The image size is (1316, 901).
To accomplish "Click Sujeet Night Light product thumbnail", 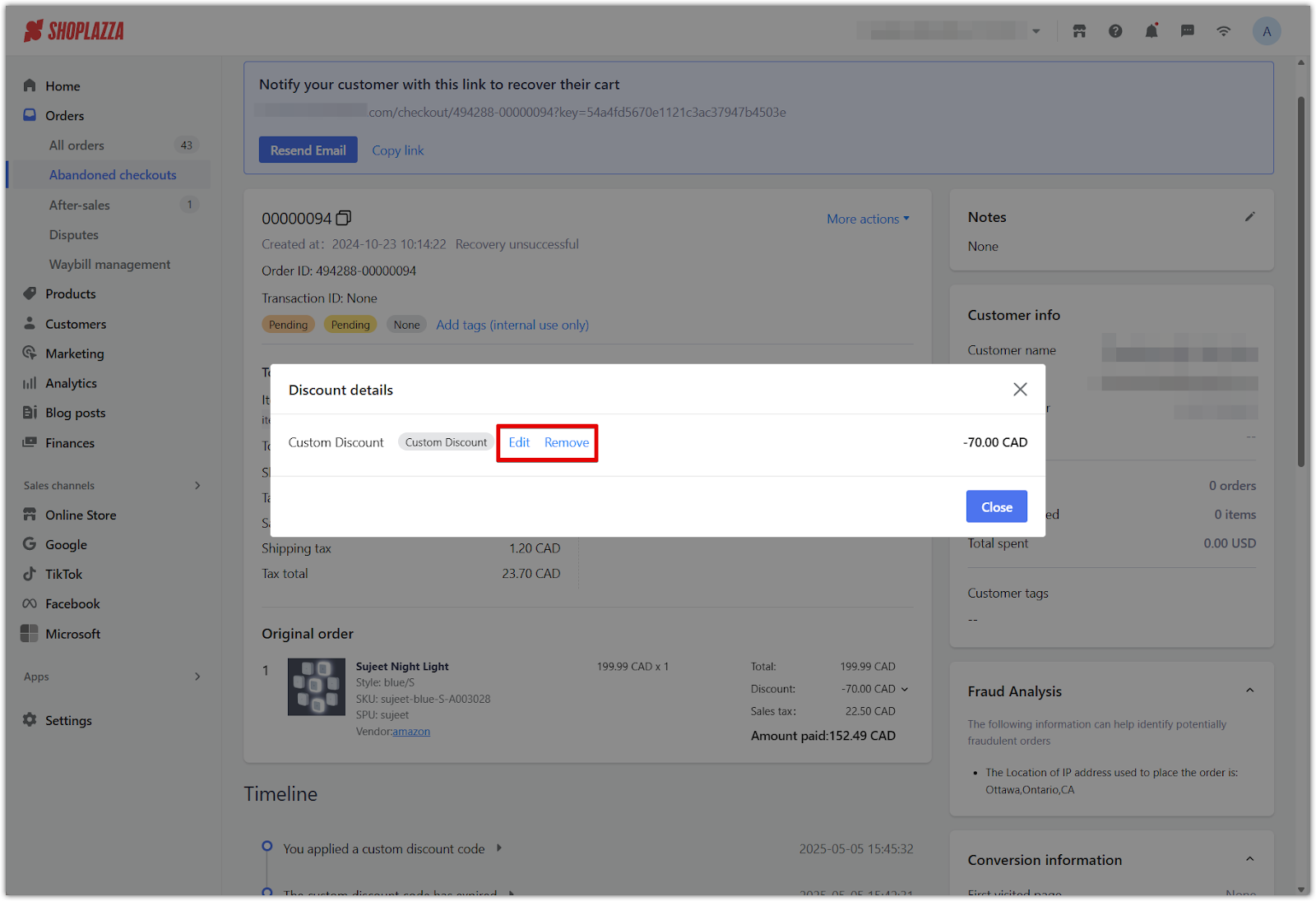I will point(317,687).
